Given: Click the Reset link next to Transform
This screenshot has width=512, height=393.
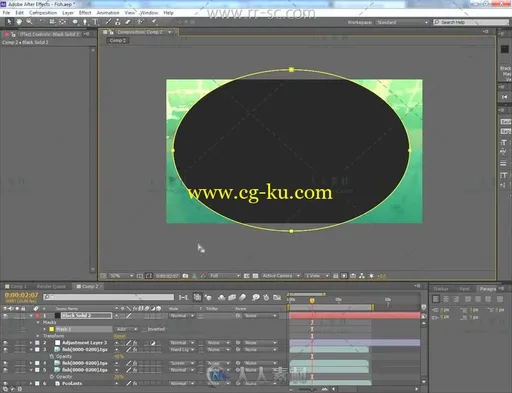Looking at the screenshot, I should pos(119,336).
